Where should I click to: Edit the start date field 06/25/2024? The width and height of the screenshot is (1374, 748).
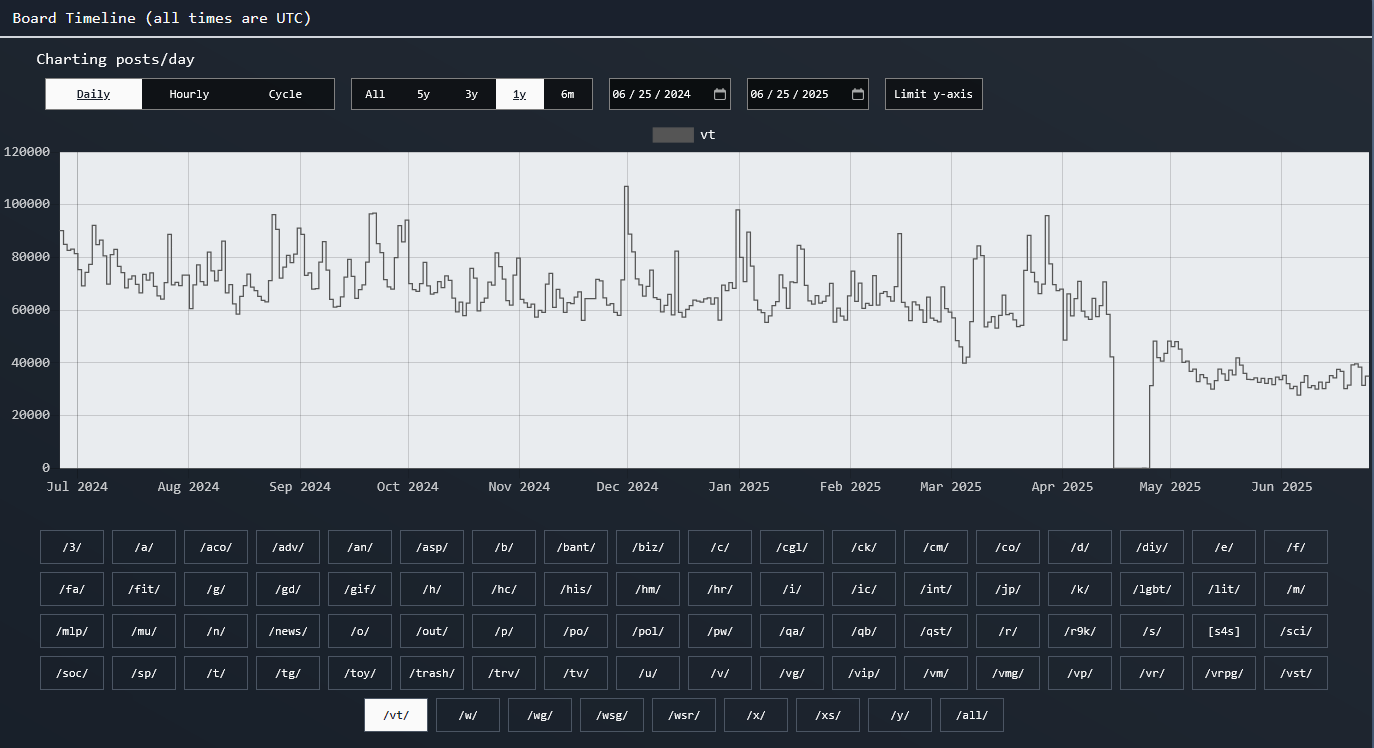[670, 94]
